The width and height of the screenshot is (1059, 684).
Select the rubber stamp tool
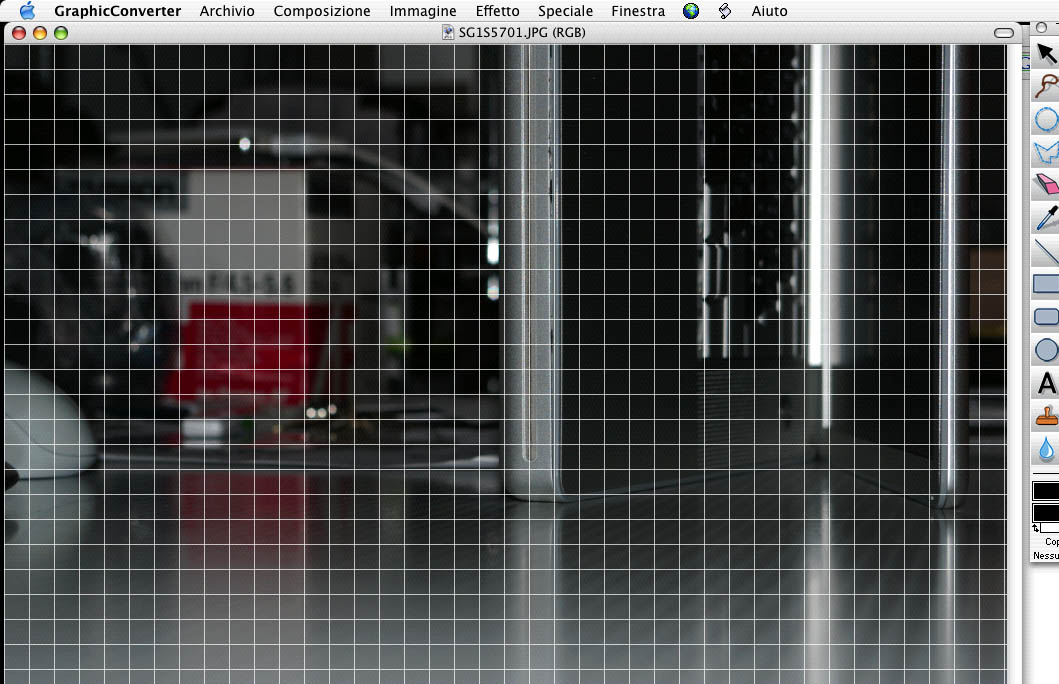pyautogui.click(x=1046, y=416)
